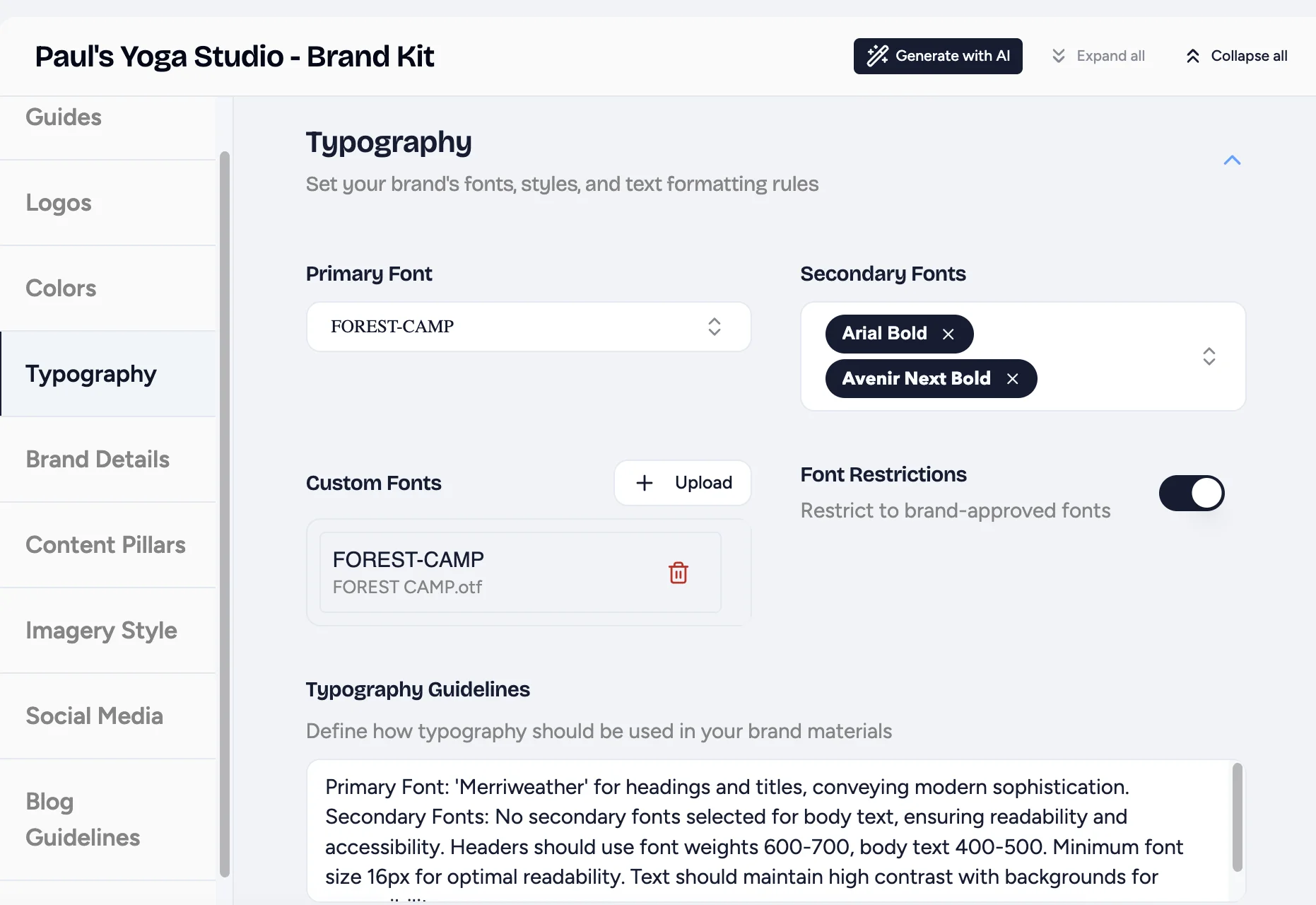Click the Paul's Yoga Studio - Brand Kit title

point(235,57)
